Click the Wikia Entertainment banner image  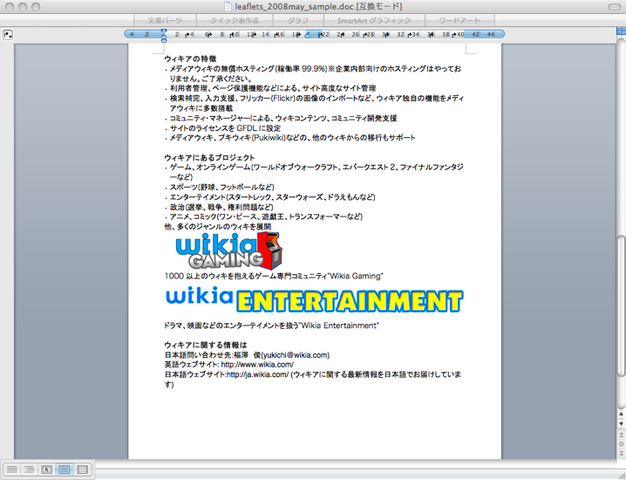click(314, 300)
